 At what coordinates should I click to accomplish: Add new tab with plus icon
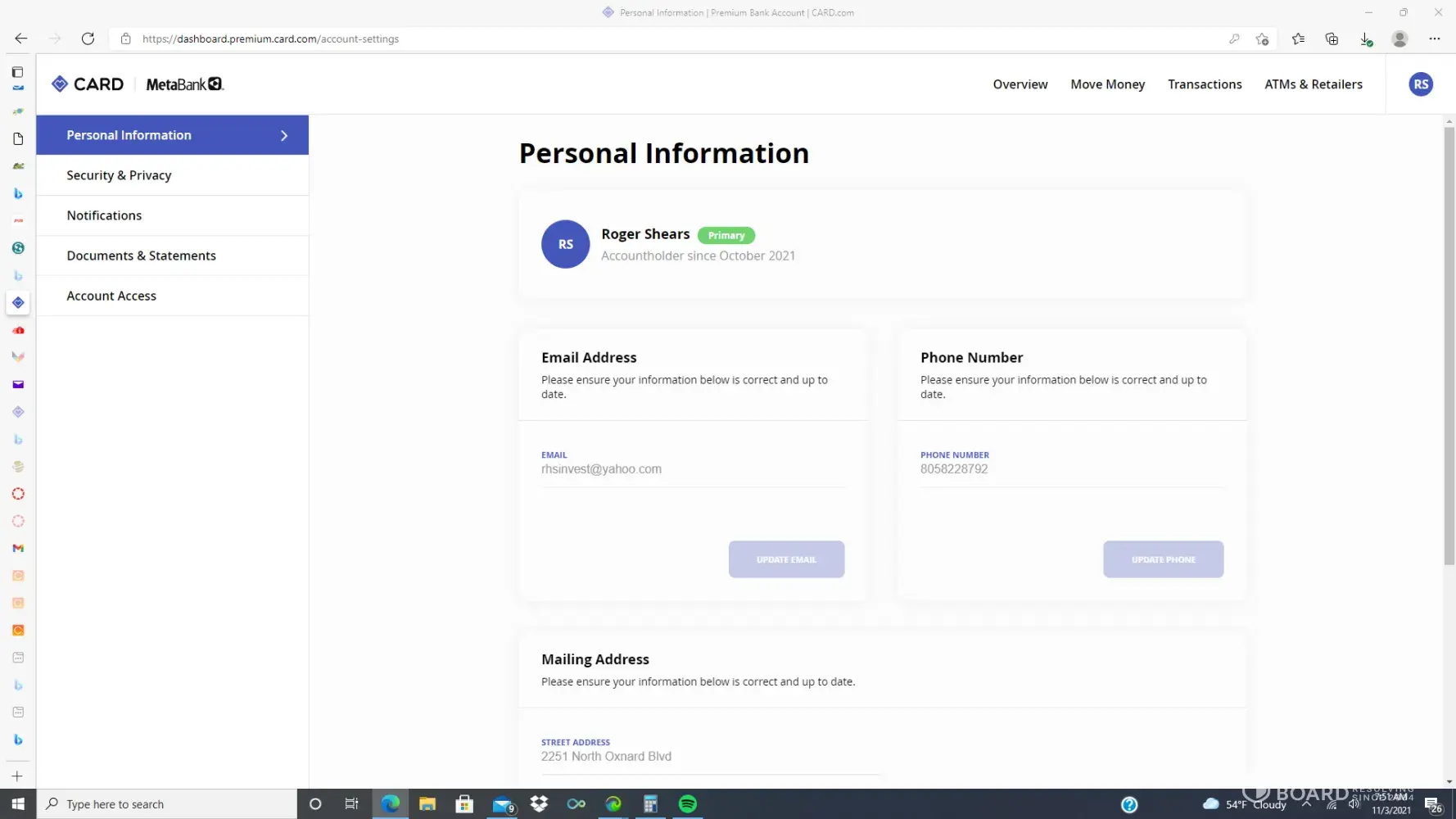pos(17,776)
